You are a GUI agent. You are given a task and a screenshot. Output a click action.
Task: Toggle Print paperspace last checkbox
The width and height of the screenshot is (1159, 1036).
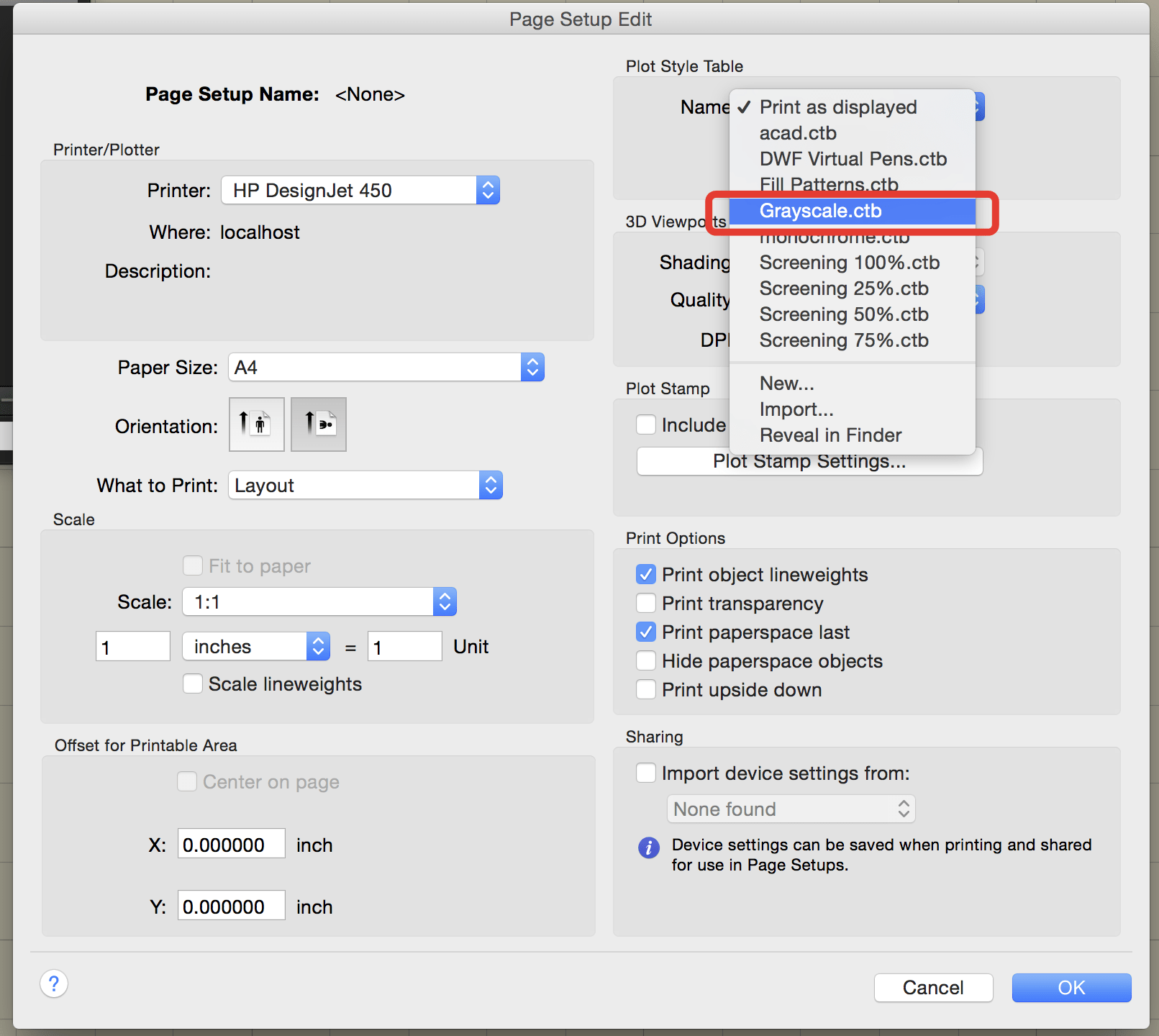tap(646, 632)
